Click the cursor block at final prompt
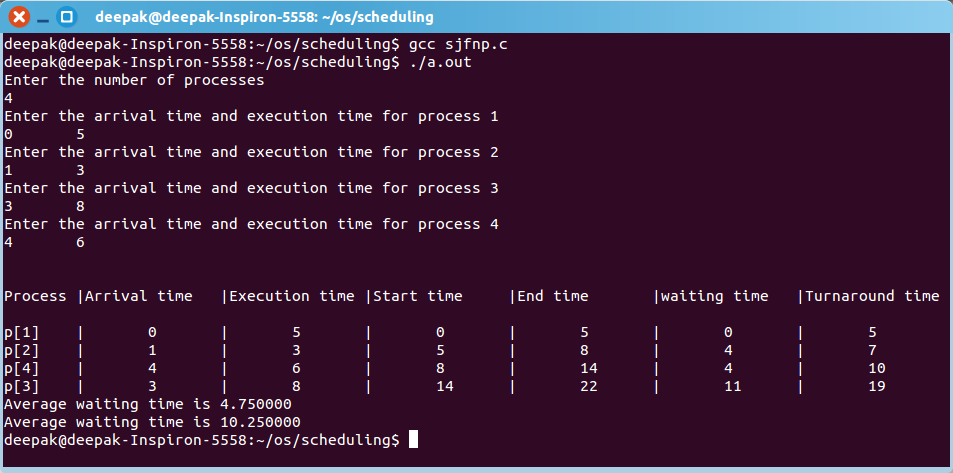Image resolution: width=953 pixels, height=473 pixels. [413, 439]
